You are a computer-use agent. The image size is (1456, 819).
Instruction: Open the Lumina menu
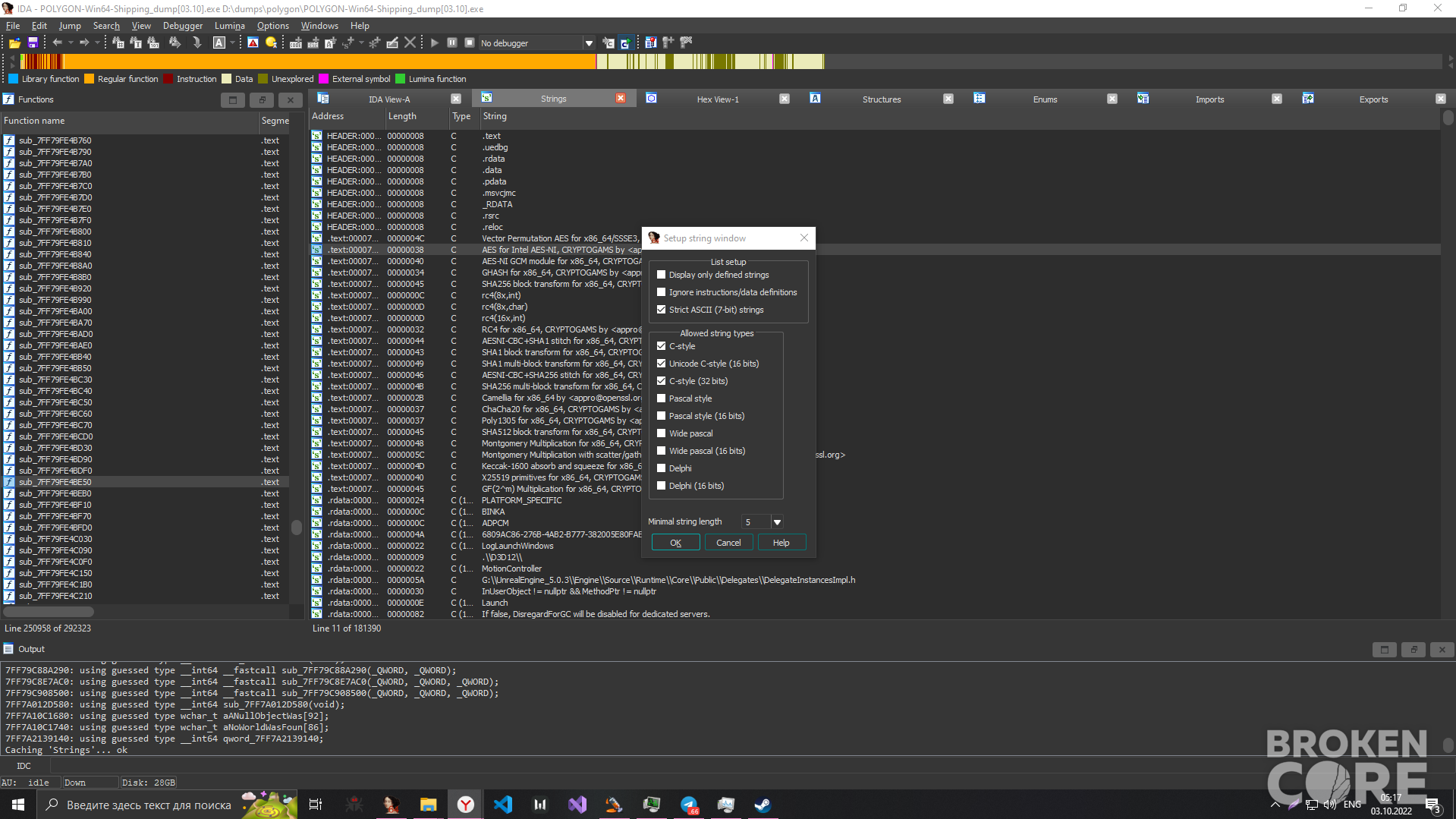click(x=230, y=26)
